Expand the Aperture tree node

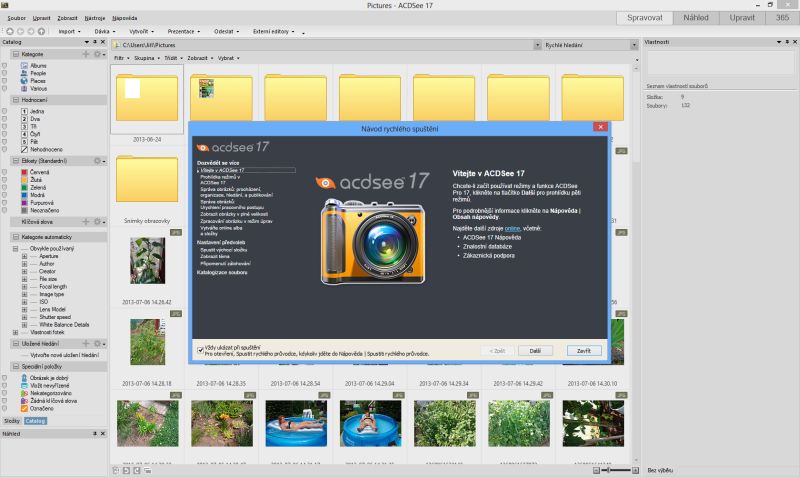point(24,256)
